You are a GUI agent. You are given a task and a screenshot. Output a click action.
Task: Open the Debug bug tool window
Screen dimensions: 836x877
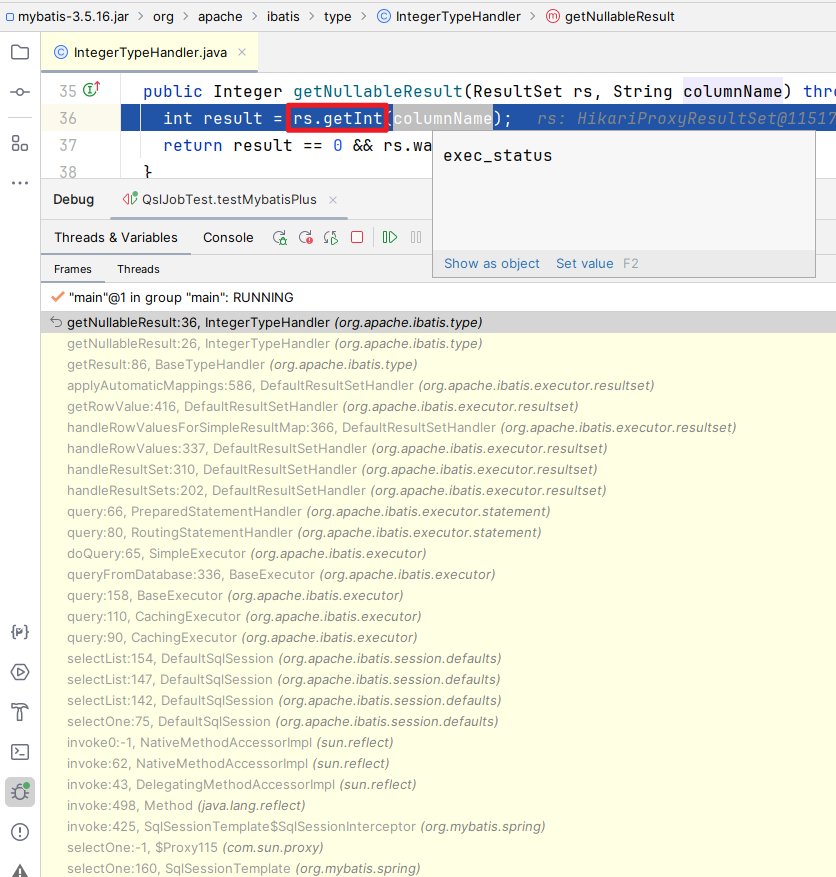[x=20, y=792]
